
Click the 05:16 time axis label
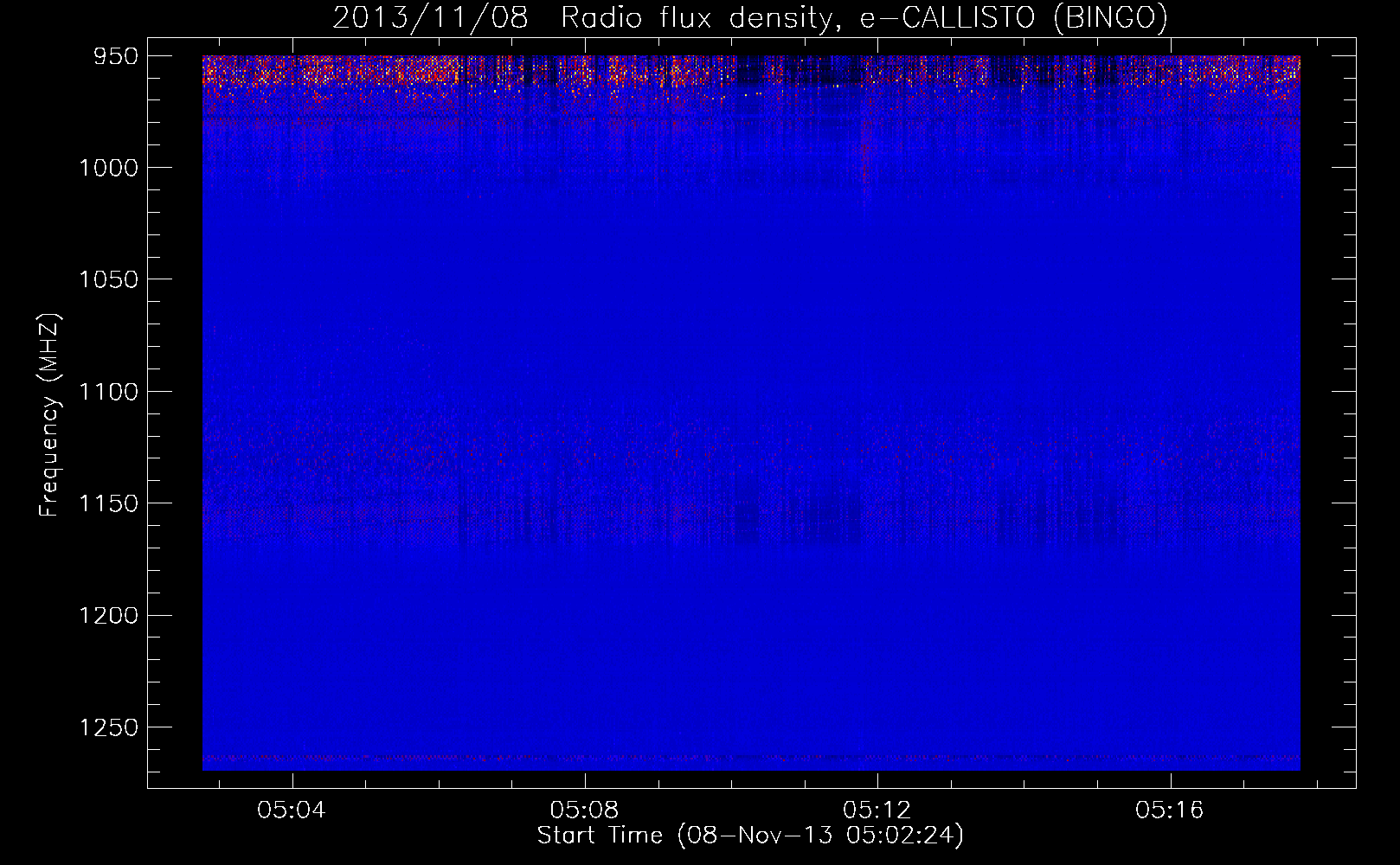point(1170,810)
